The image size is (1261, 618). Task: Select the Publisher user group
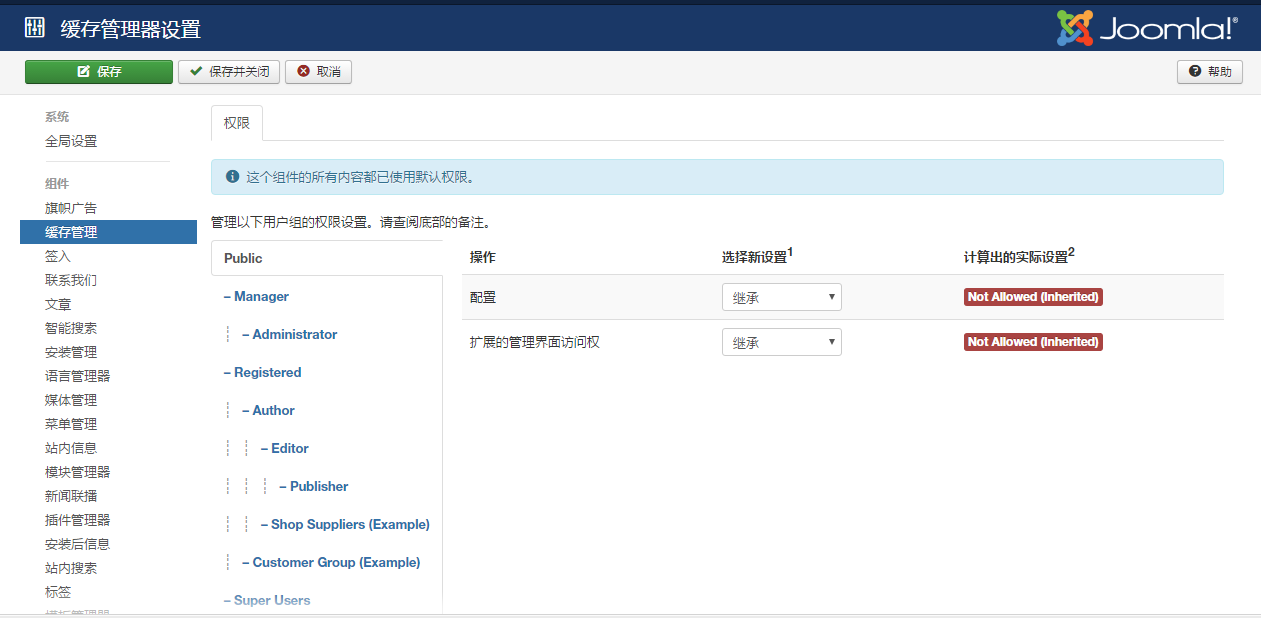(315, 486)
